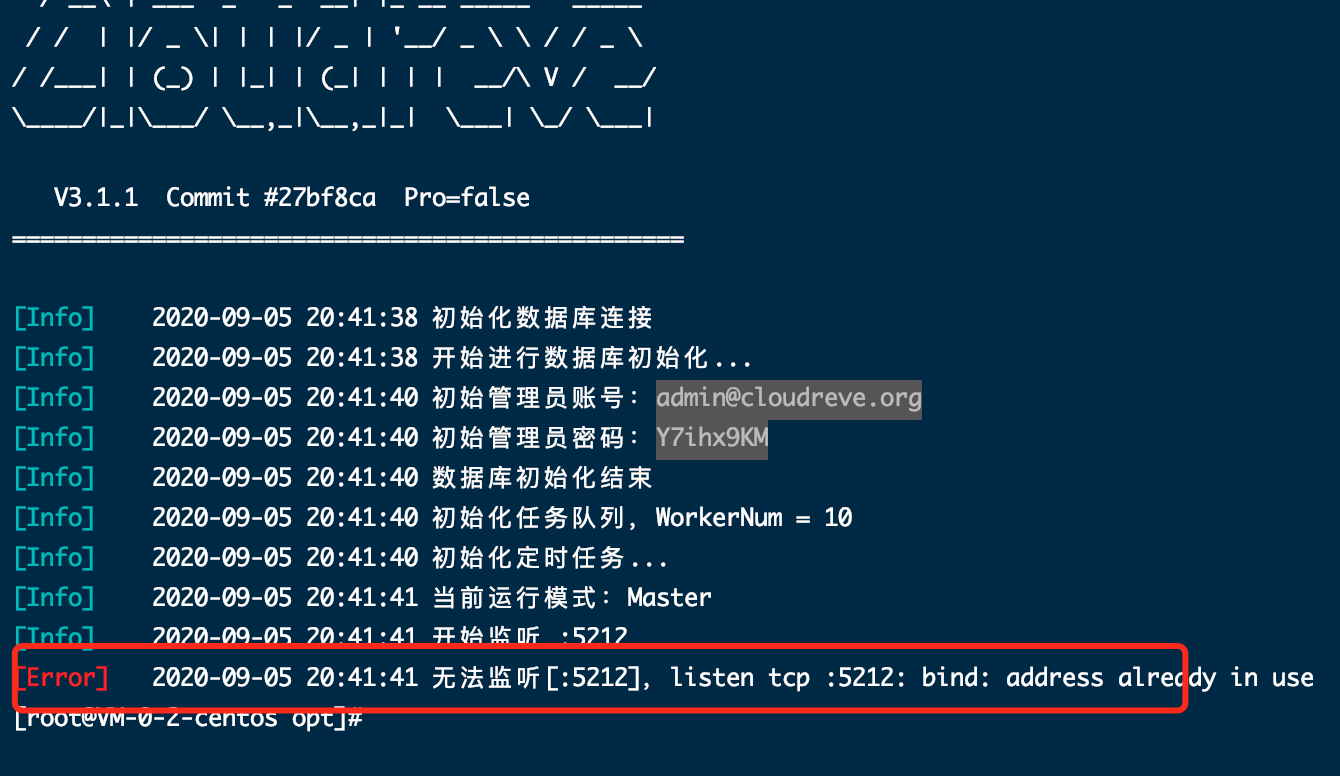Viewport: 1340px width, 776px height.
Task: Click the 初始化数据库连接 log message
Action: coord(542,318)
